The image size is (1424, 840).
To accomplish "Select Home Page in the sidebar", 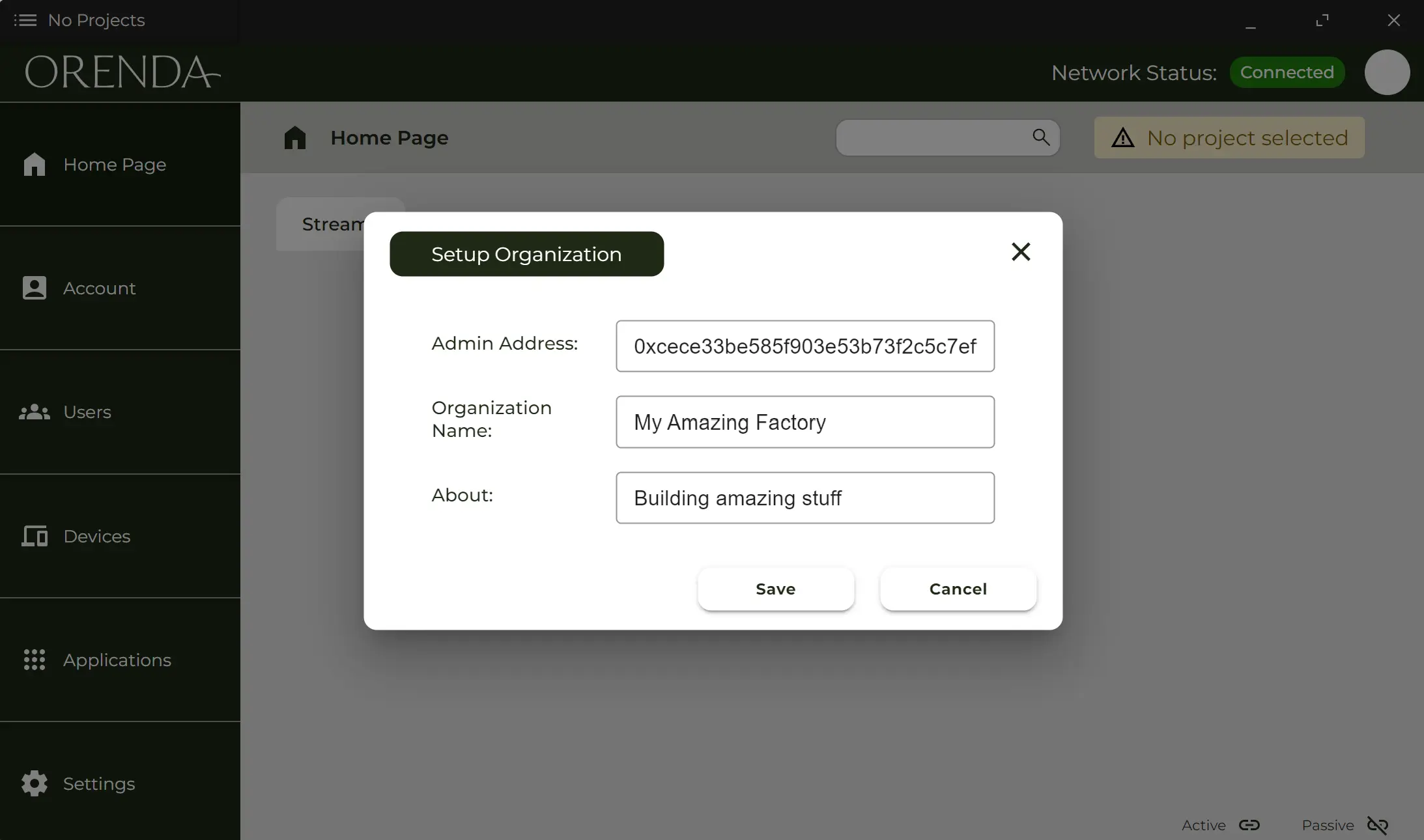I will tap(115, 165).
